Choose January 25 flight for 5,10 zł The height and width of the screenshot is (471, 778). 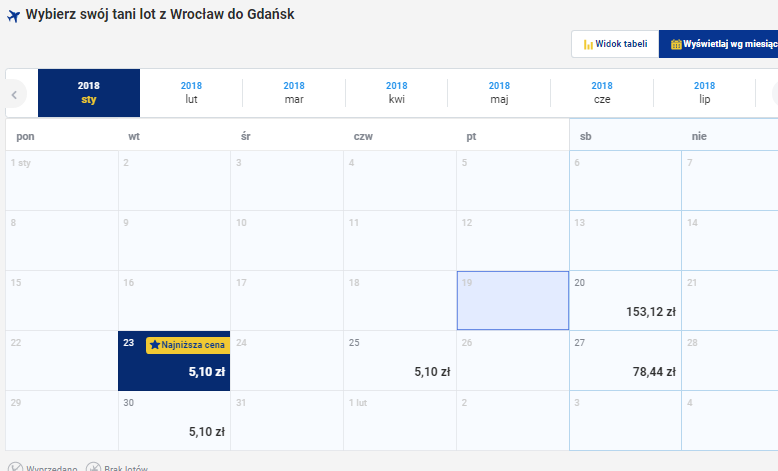pos(399,361)
